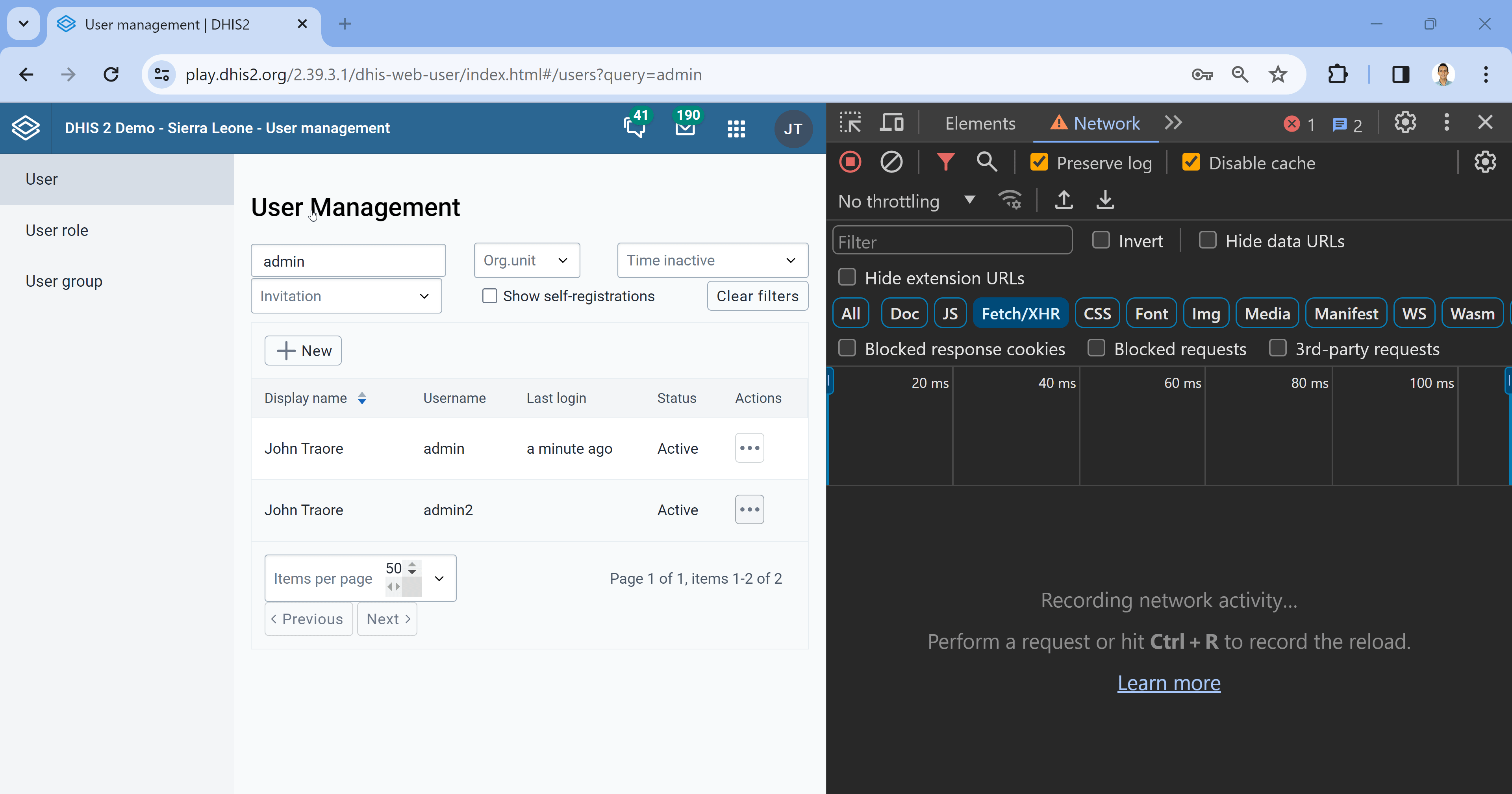Open DHIS2 interpretations notifications icon

634,128
